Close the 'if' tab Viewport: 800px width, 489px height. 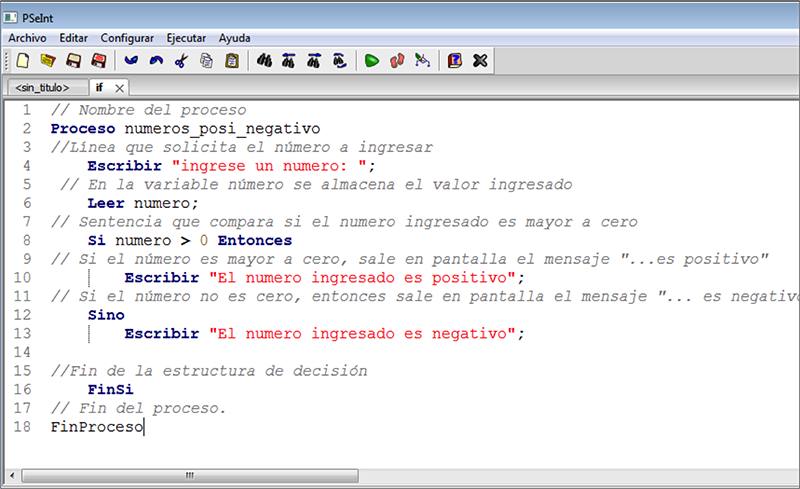(x=118, y=88)
